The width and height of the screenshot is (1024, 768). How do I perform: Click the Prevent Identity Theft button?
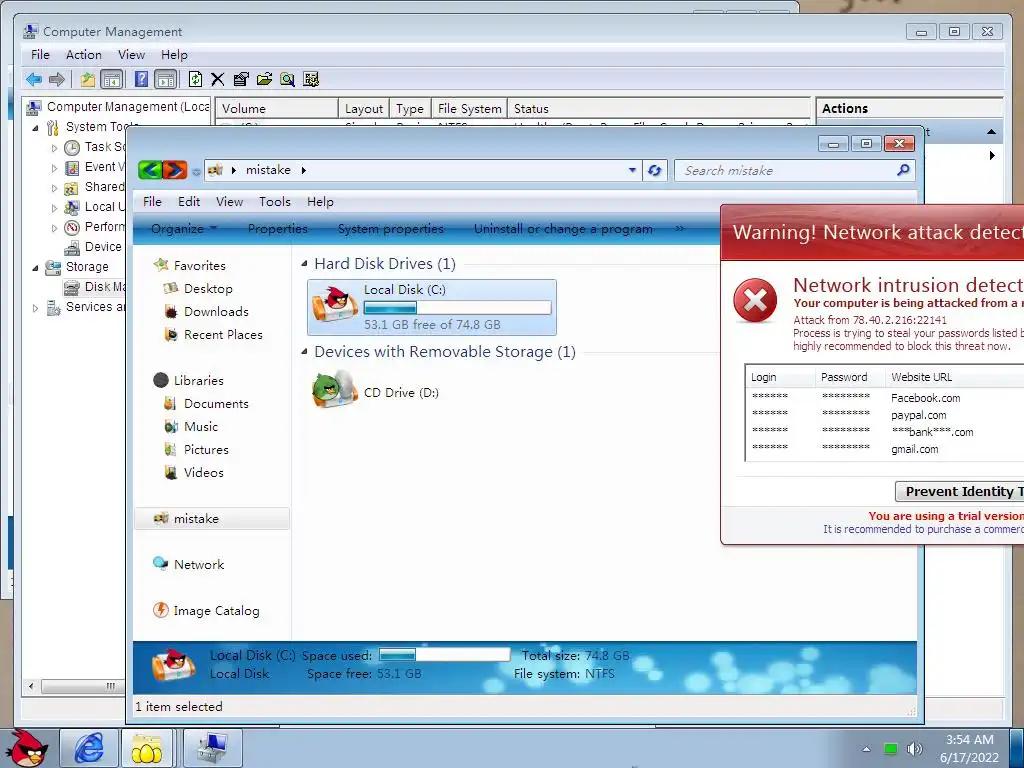(959, 492)
